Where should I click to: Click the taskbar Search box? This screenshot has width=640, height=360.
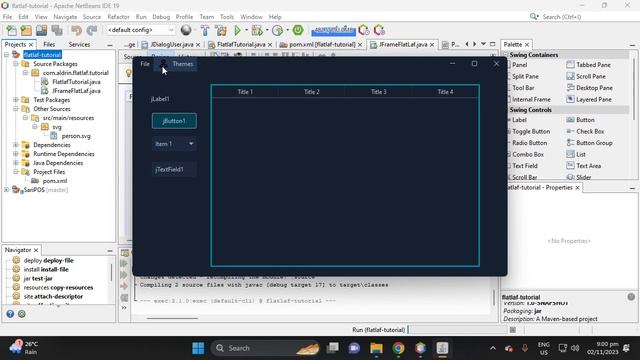pos(265,348)
